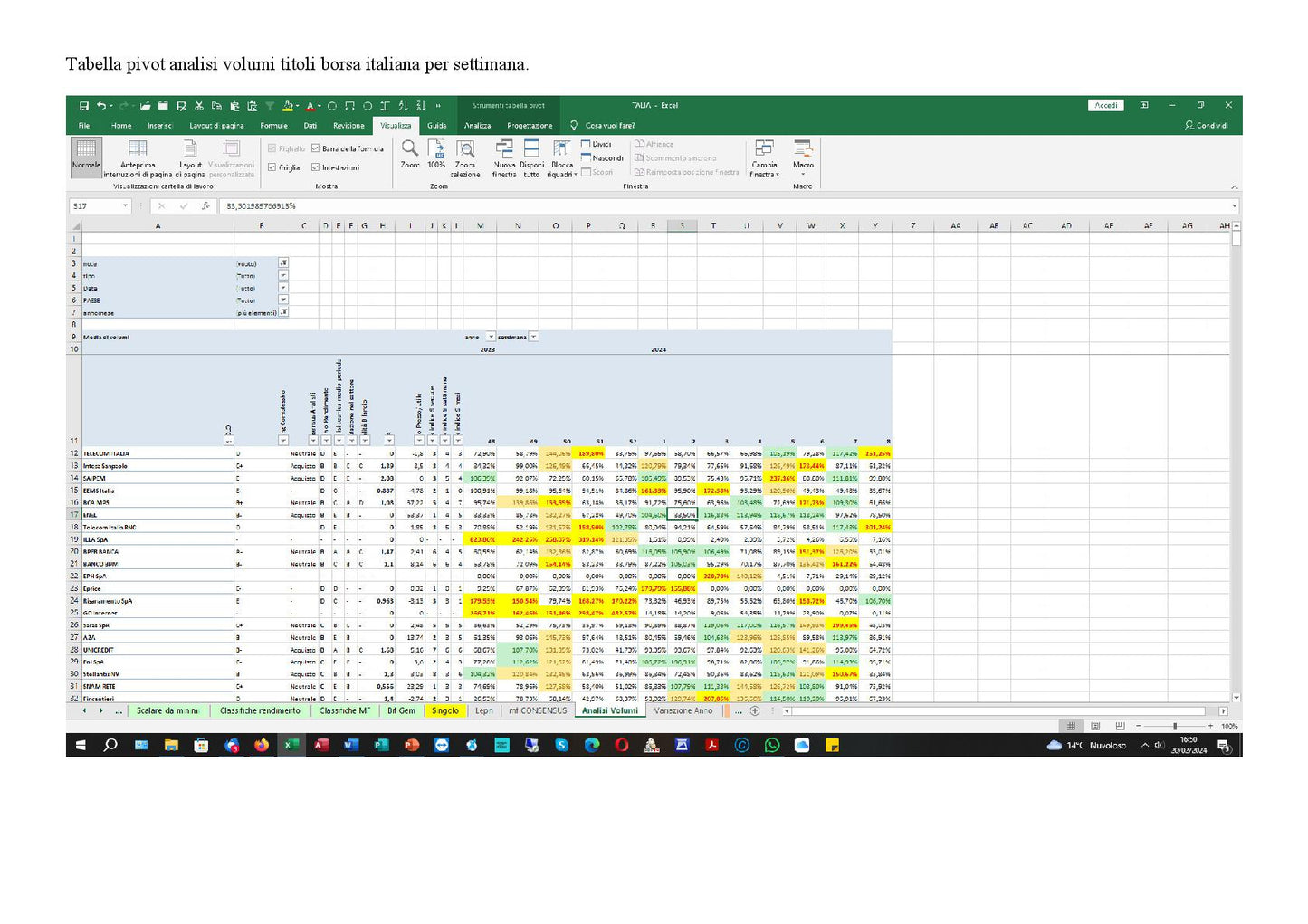Switch to the Classifiche rendimento sheet tab

pos(260,711)
